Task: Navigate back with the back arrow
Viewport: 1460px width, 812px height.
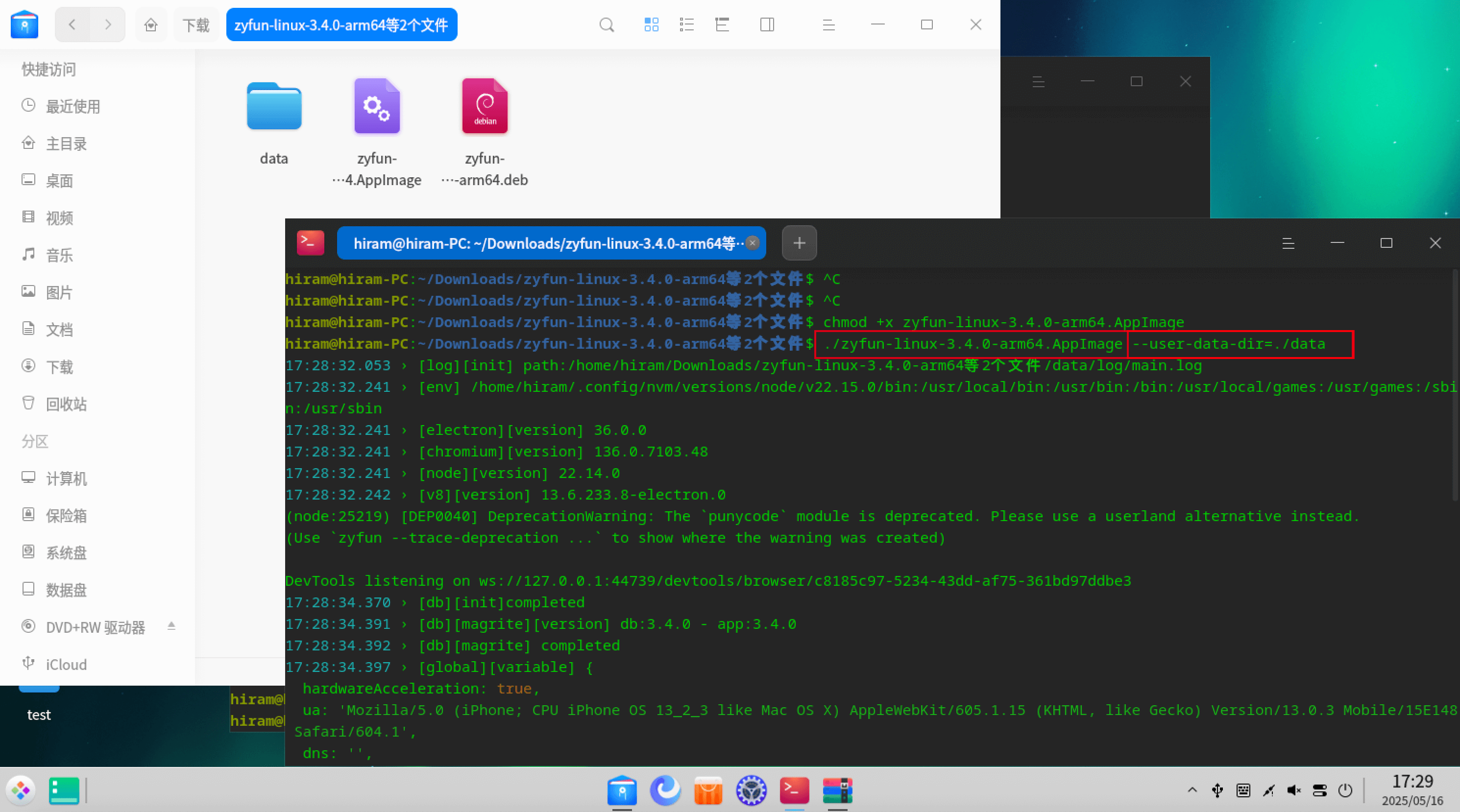Action: [72, 24]
